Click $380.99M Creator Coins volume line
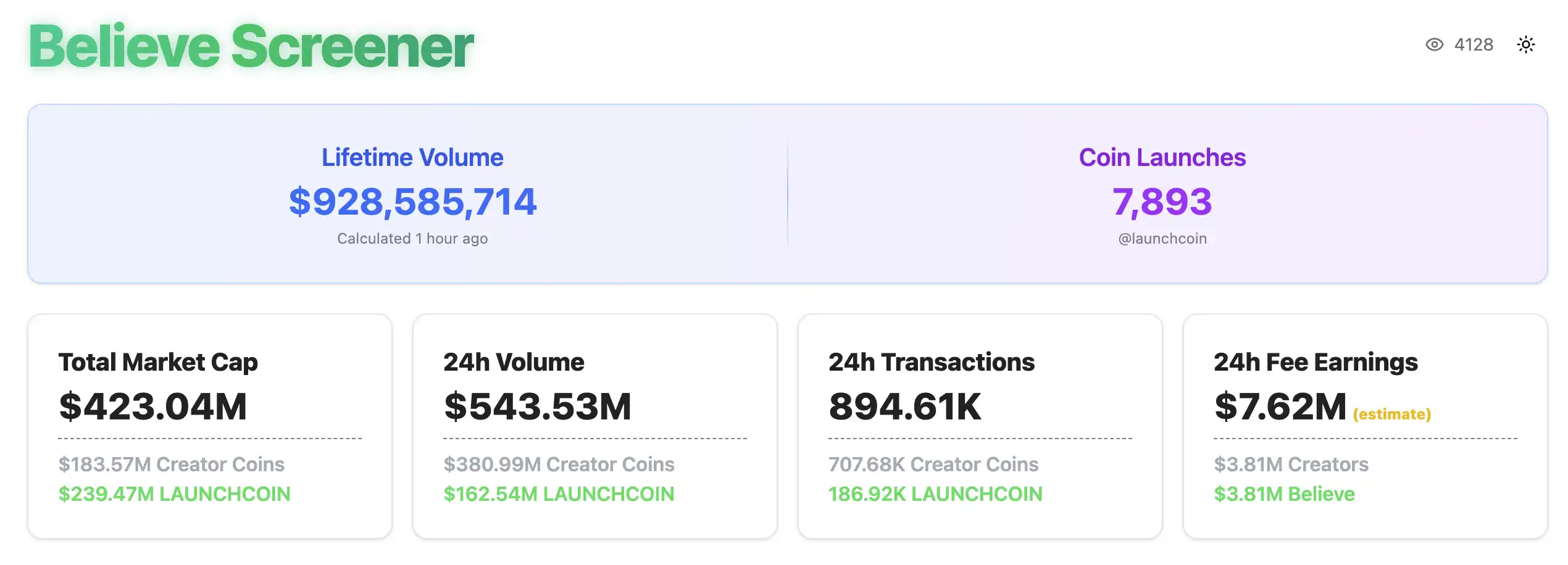 pyautogui.click(x=559, y=464)
